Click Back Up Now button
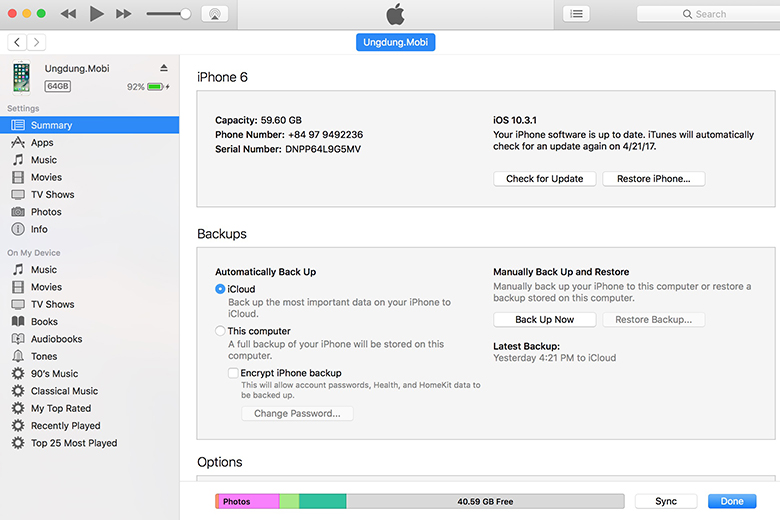This screenshot has height=520, width=780. (545, 319)
